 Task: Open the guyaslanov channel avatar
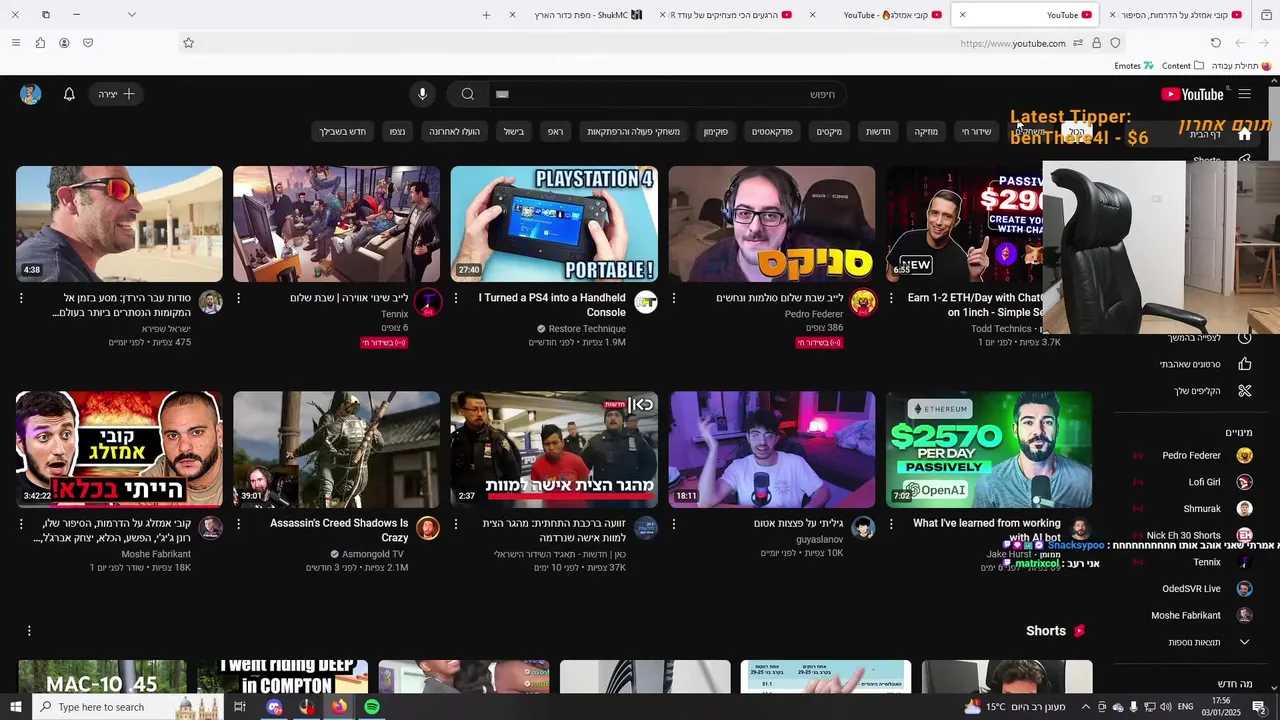coord(863,528)
